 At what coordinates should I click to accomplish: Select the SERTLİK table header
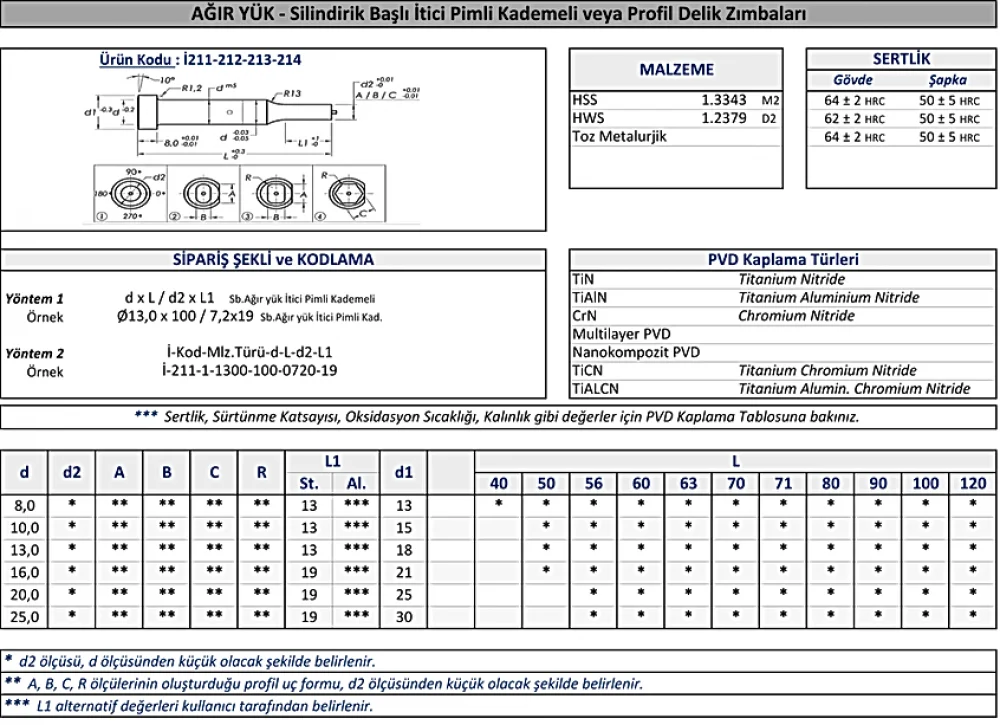point(900,59)
